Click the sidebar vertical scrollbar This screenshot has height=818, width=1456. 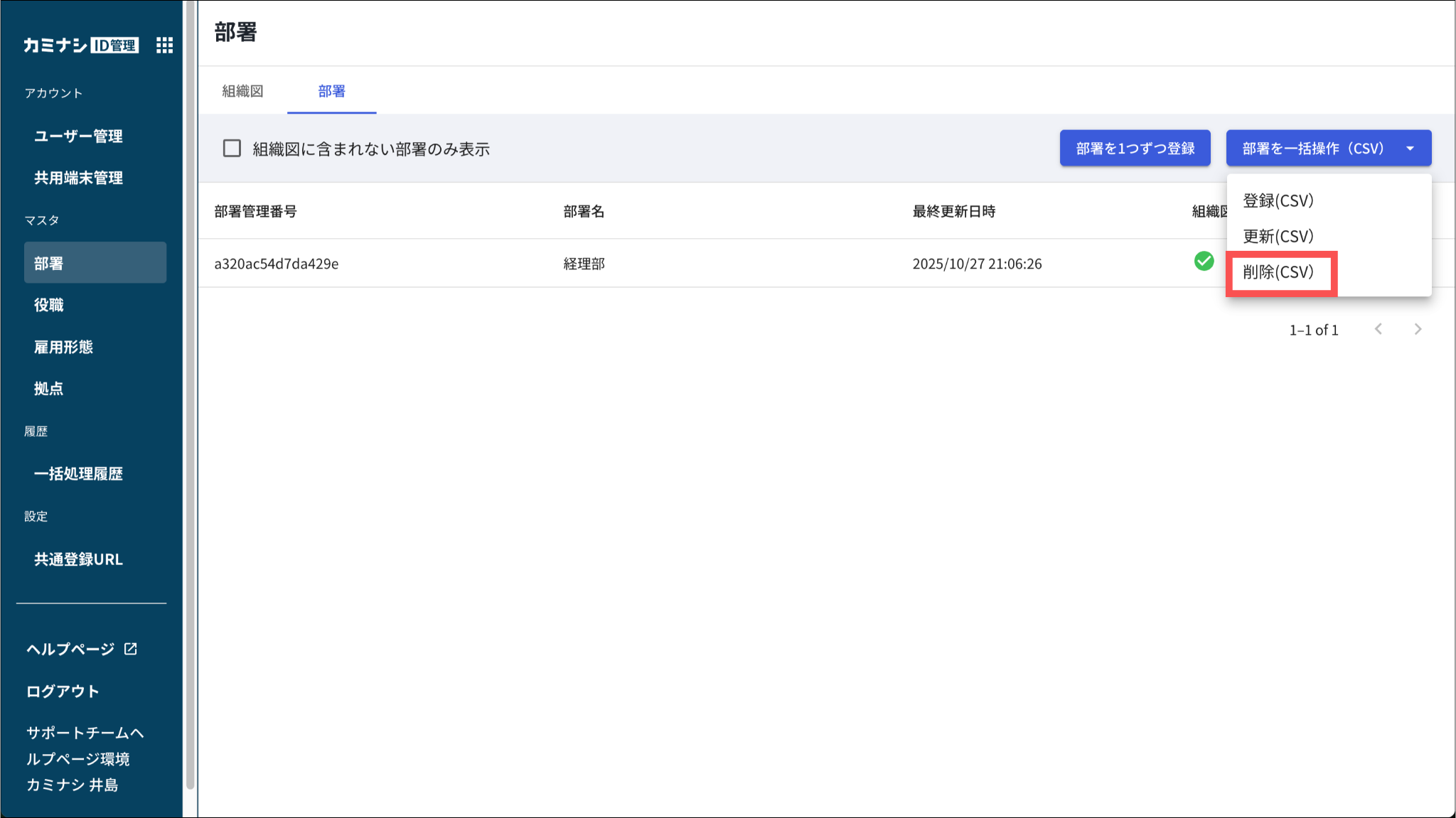(x=190, y=398)
